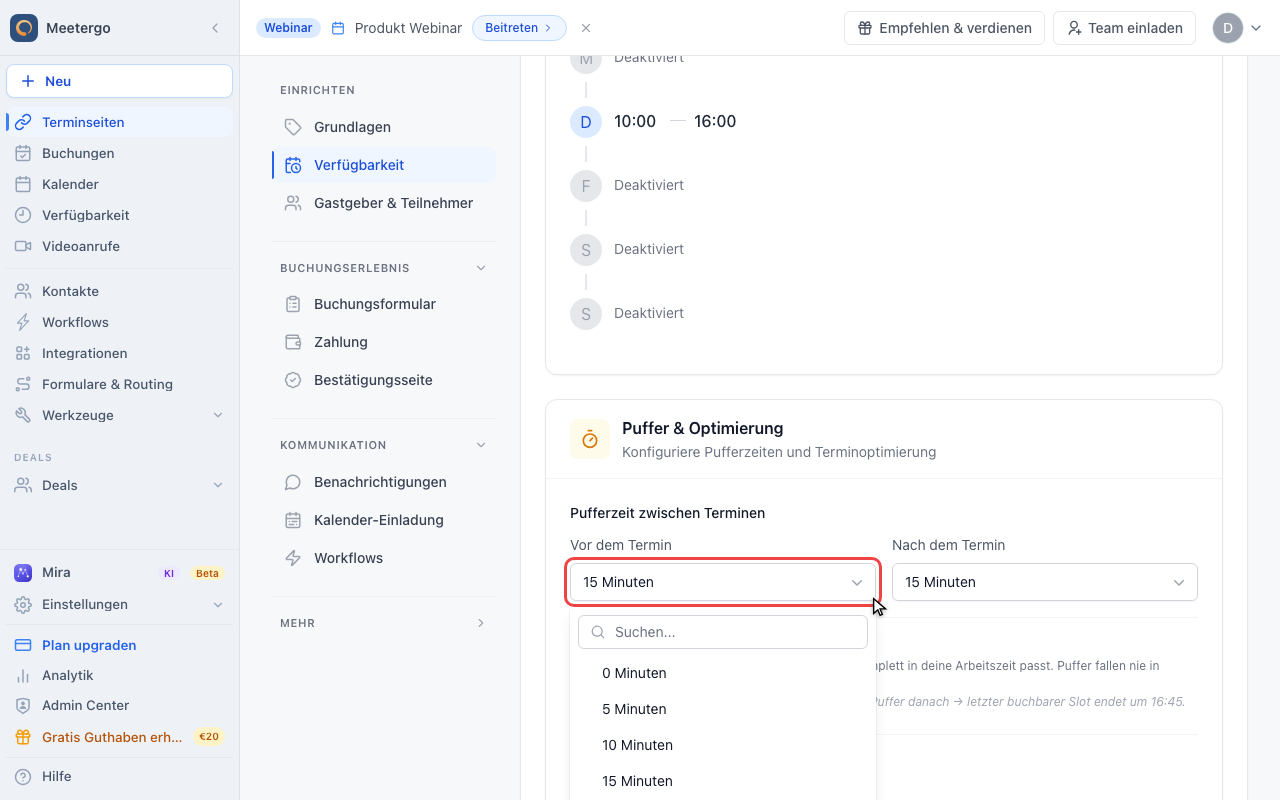Click the Workflows lightning icon in main sidebar

click(x=23, y=322)
